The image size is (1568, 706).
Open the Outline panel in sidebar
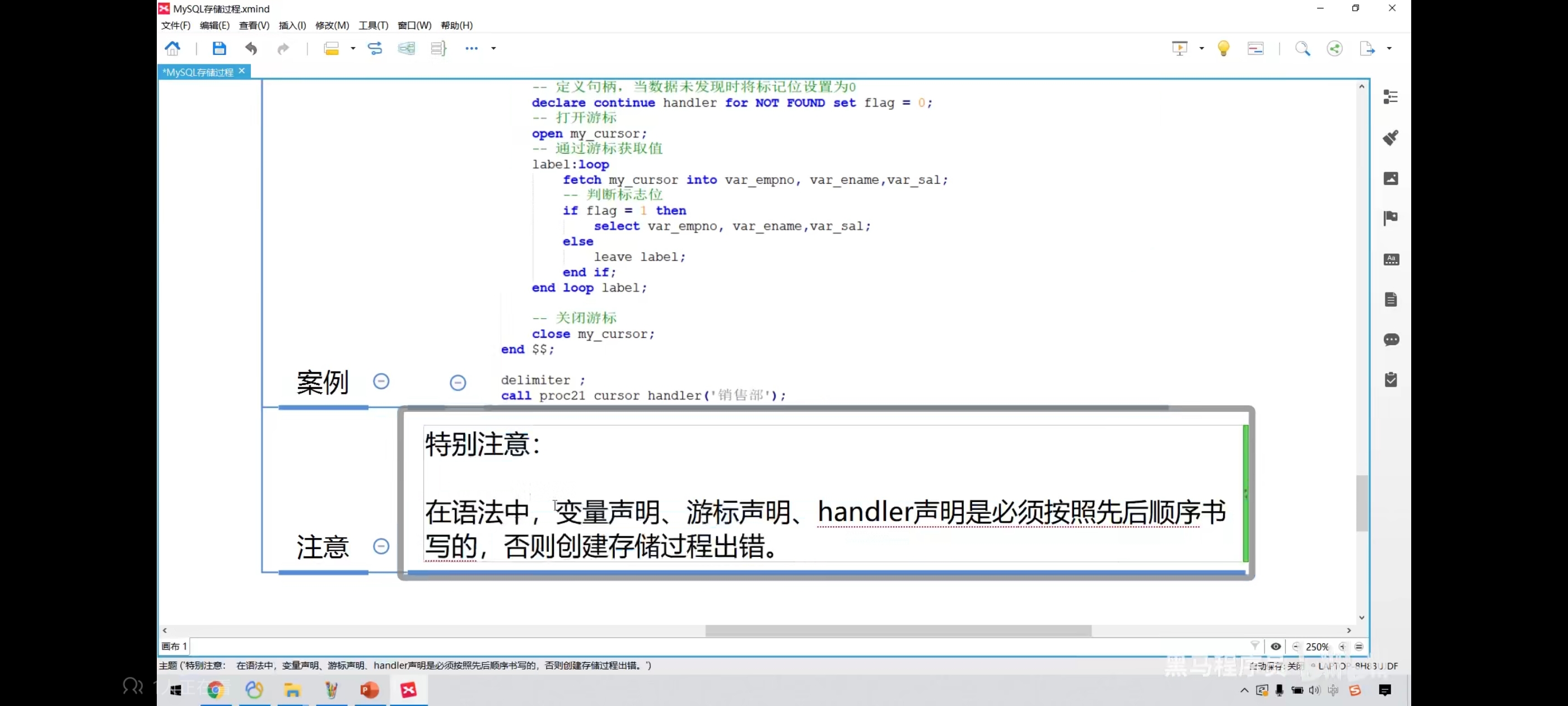[1390, 97]
